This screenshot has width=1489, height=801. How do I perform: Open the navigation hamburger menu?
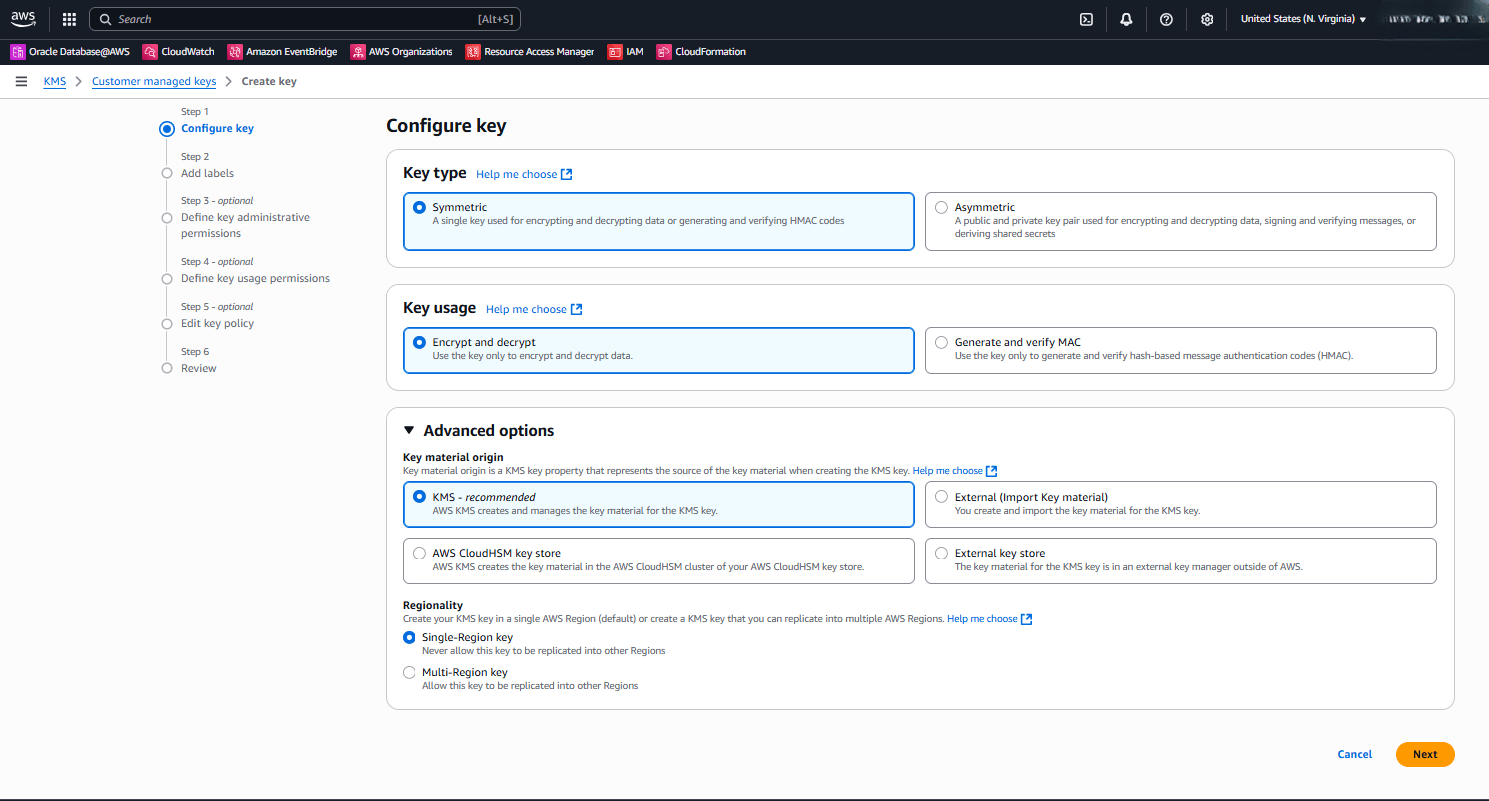[x=21, y=81]
